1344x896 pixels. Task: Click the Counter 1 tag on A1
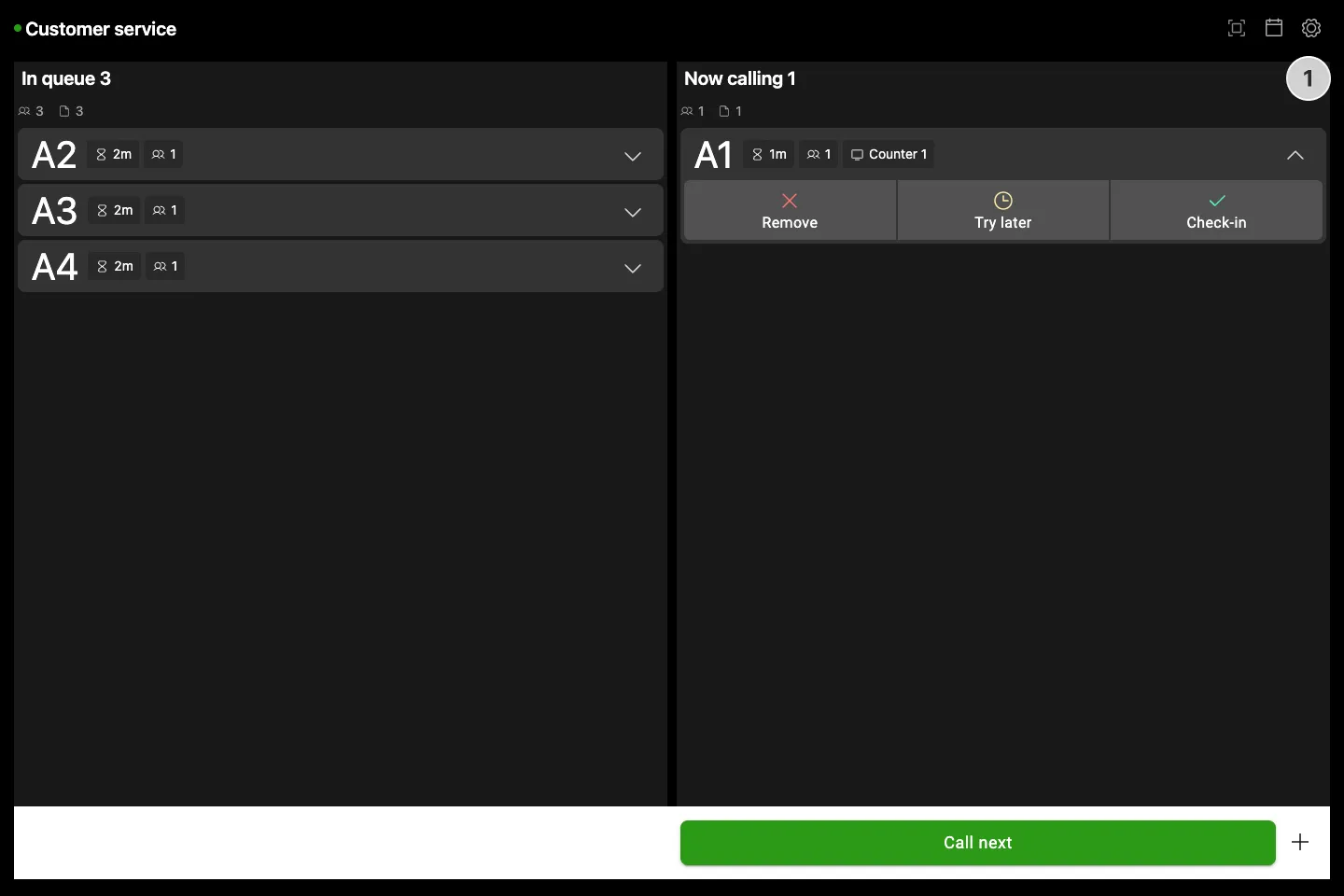click(889, 154)
